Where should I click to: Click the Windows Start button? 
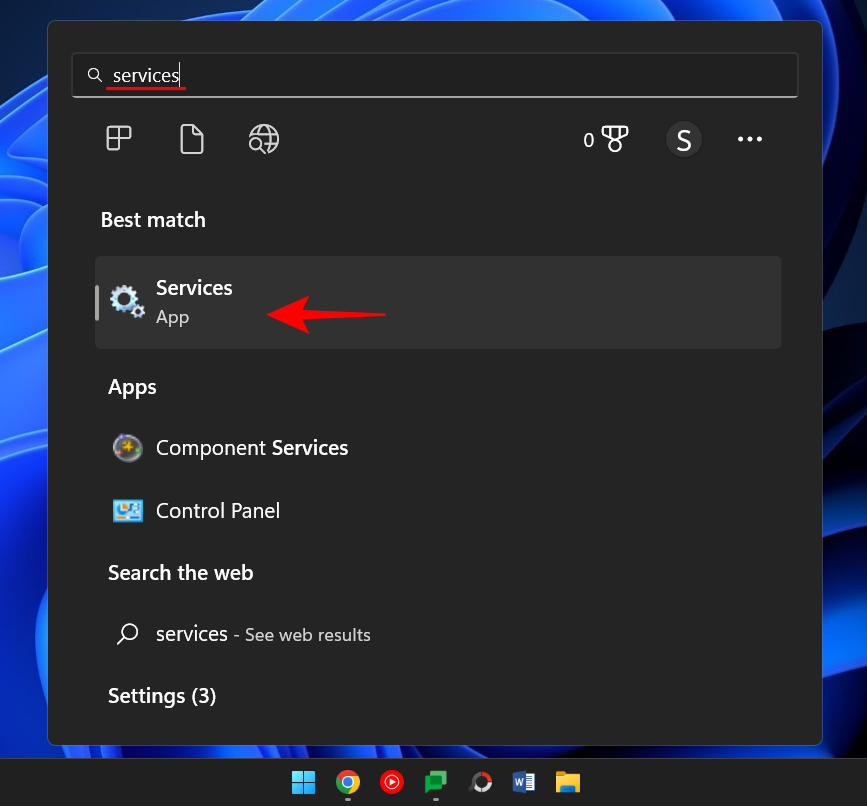tap(304, 782)
